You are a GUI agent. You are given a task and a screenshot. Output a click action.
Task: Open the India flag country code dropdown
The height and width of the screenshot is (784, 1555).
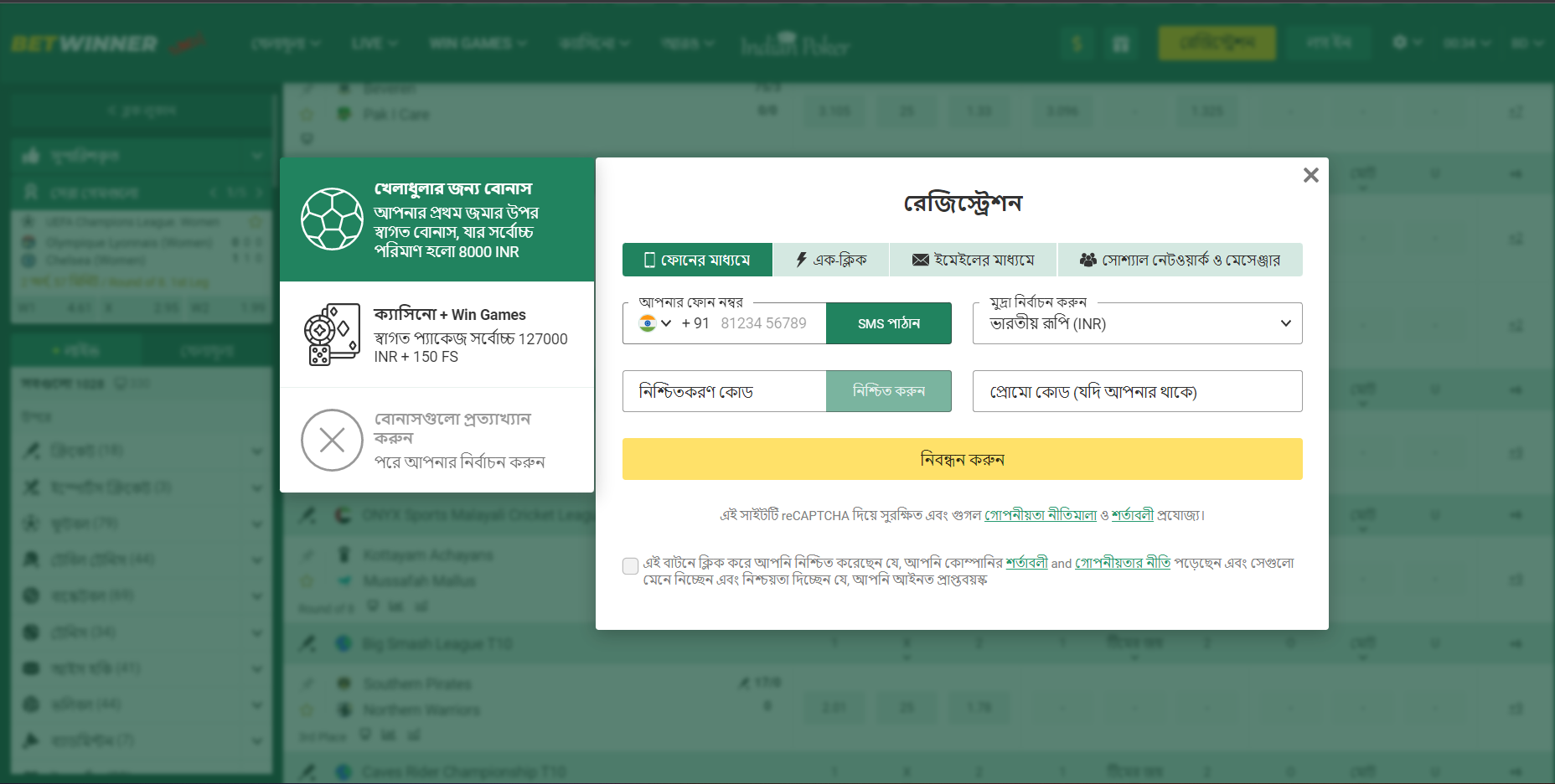click(x=655, y=323)
